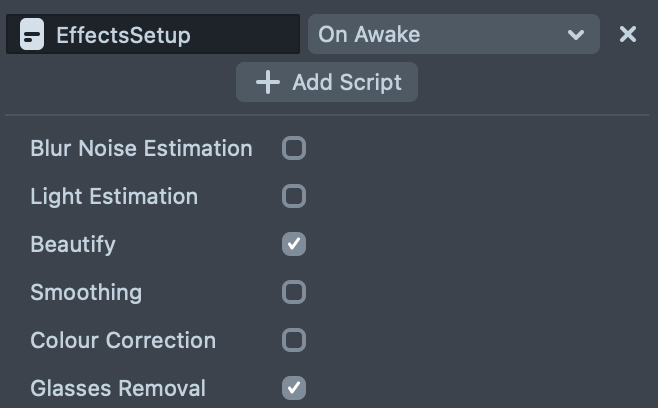Tick the Colour Correction checkbox
The height and width of the screenshot is (408, 658).
coord(294,340)
